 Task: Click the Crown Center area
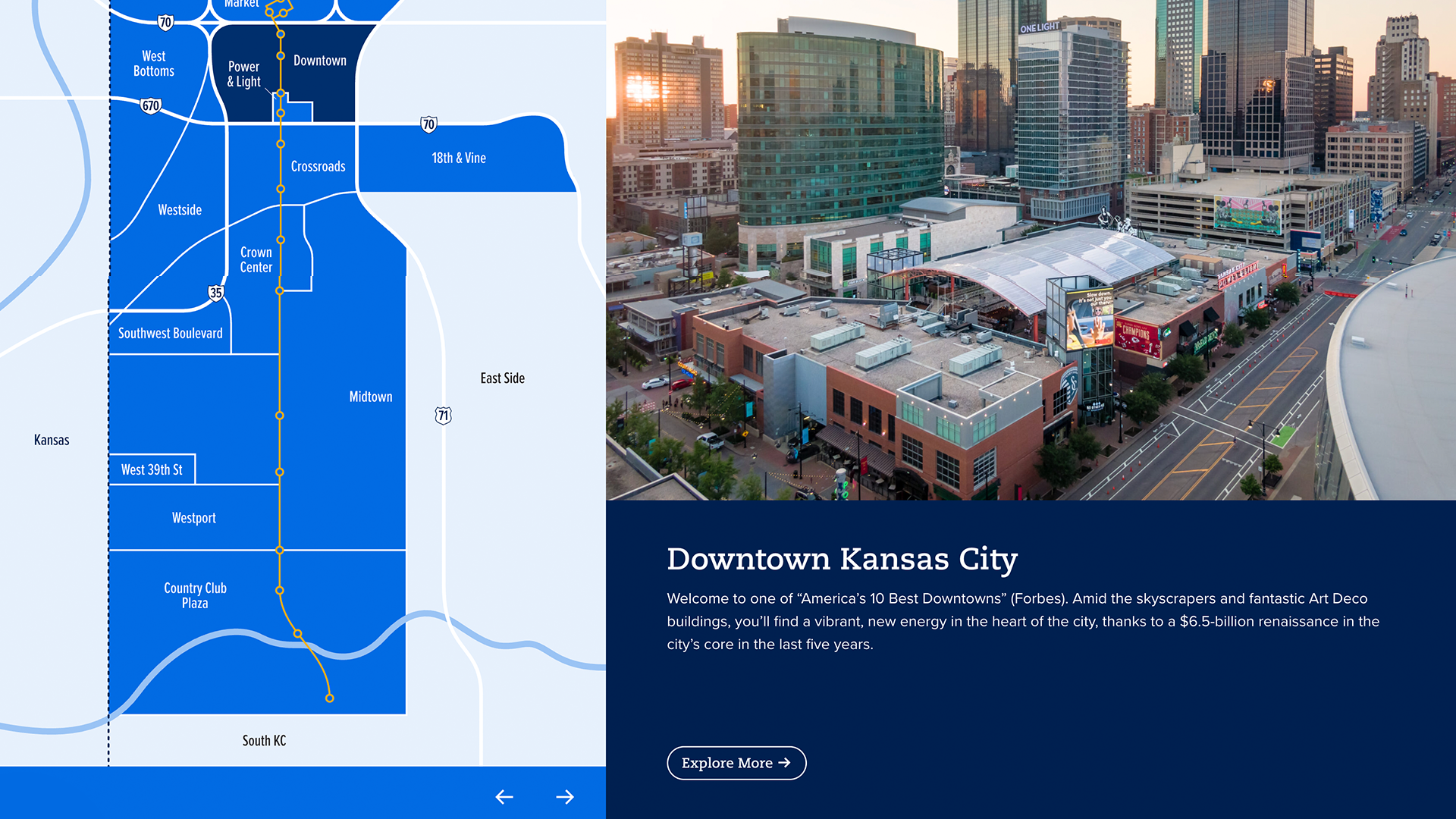pyautogui.click(x=256, y=260)
